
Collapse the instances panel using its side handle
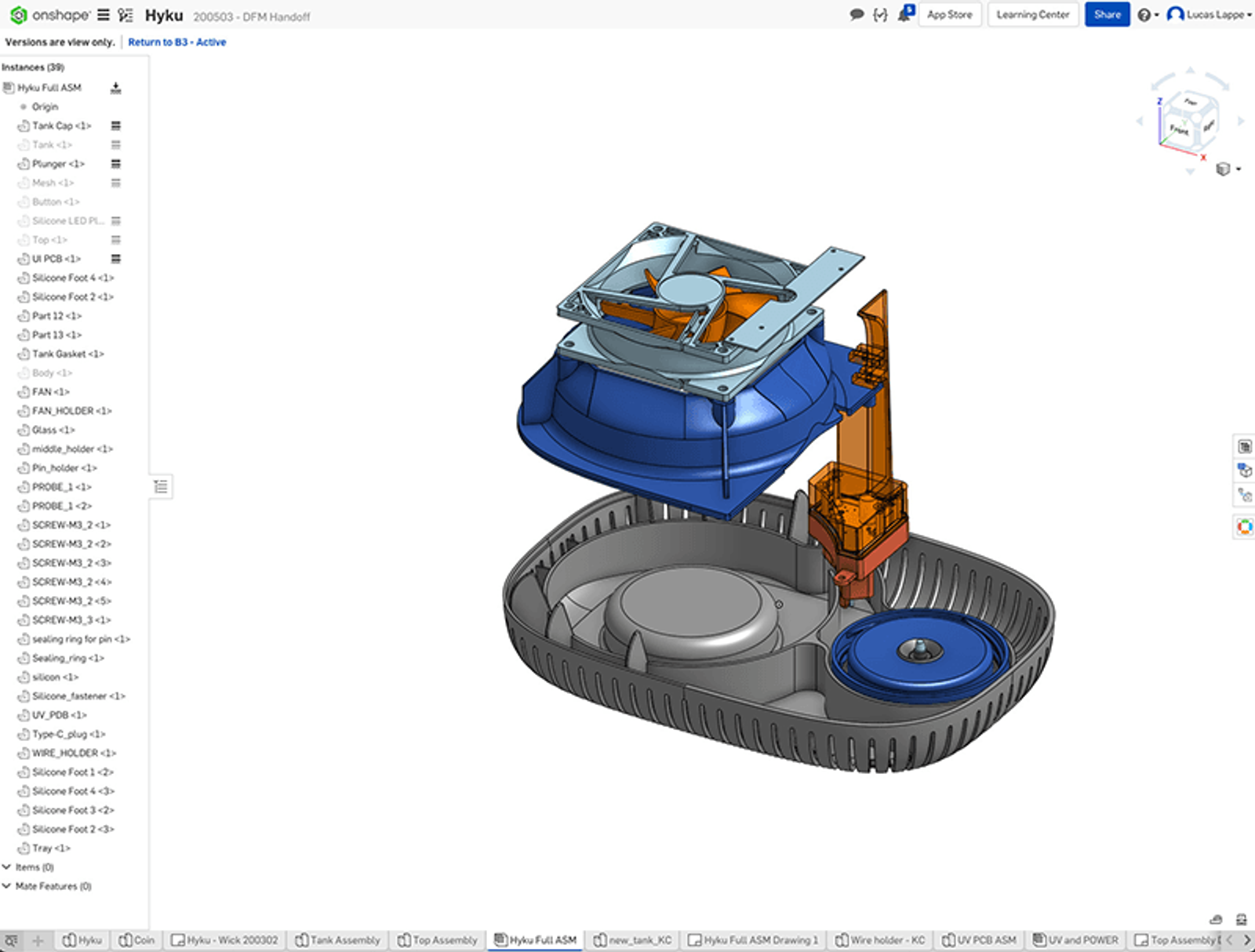[x=161, y=487]
